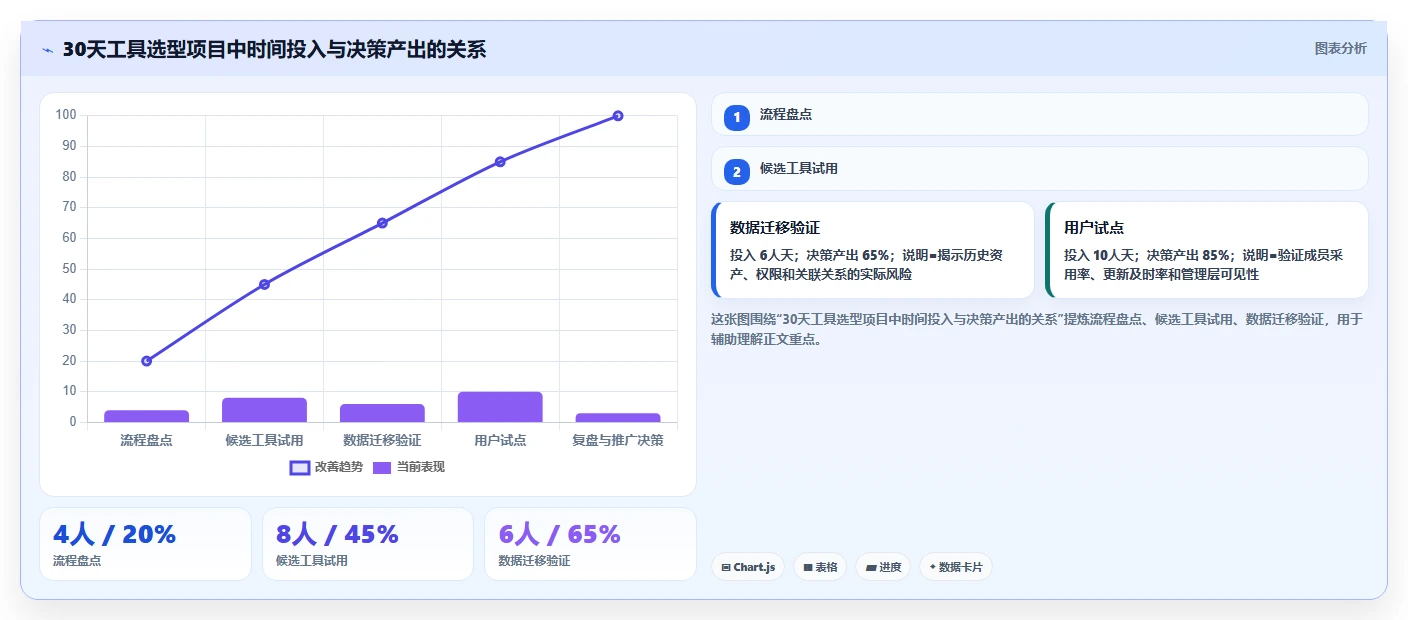
Task: Click the 进度 tag
Action: (x=883, y=567)
